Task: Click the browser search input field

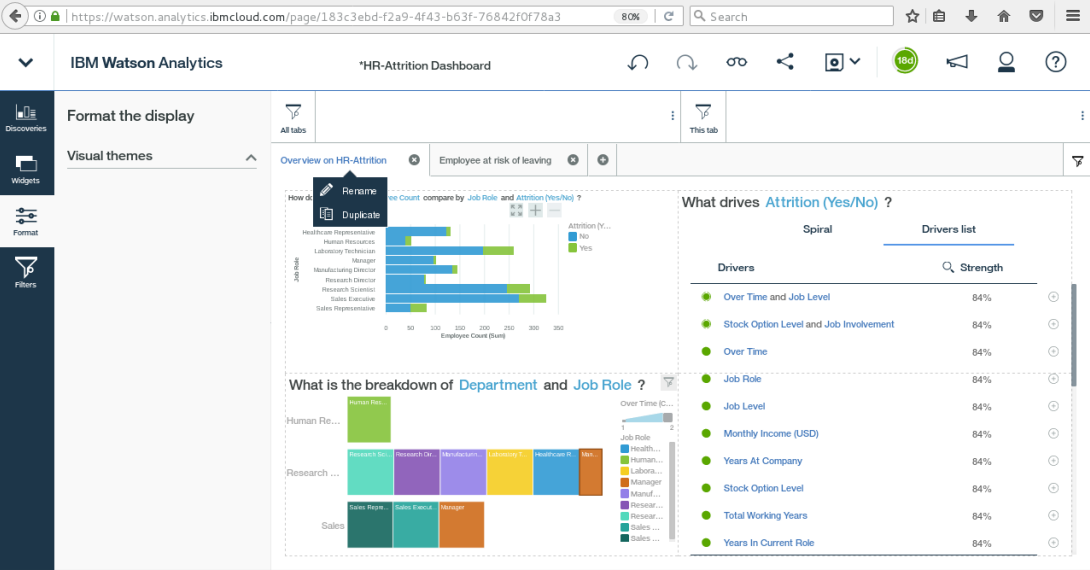Action: [x=792, y=16]
